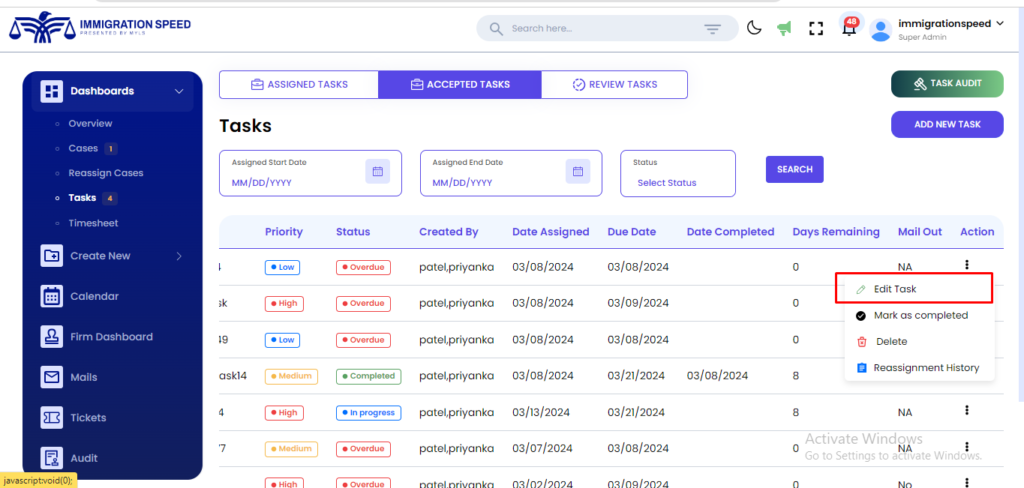Screen dimensions: 1024x488
Task: Switch to the Assigned Tasks tab
Action: (x=299, y=84)
